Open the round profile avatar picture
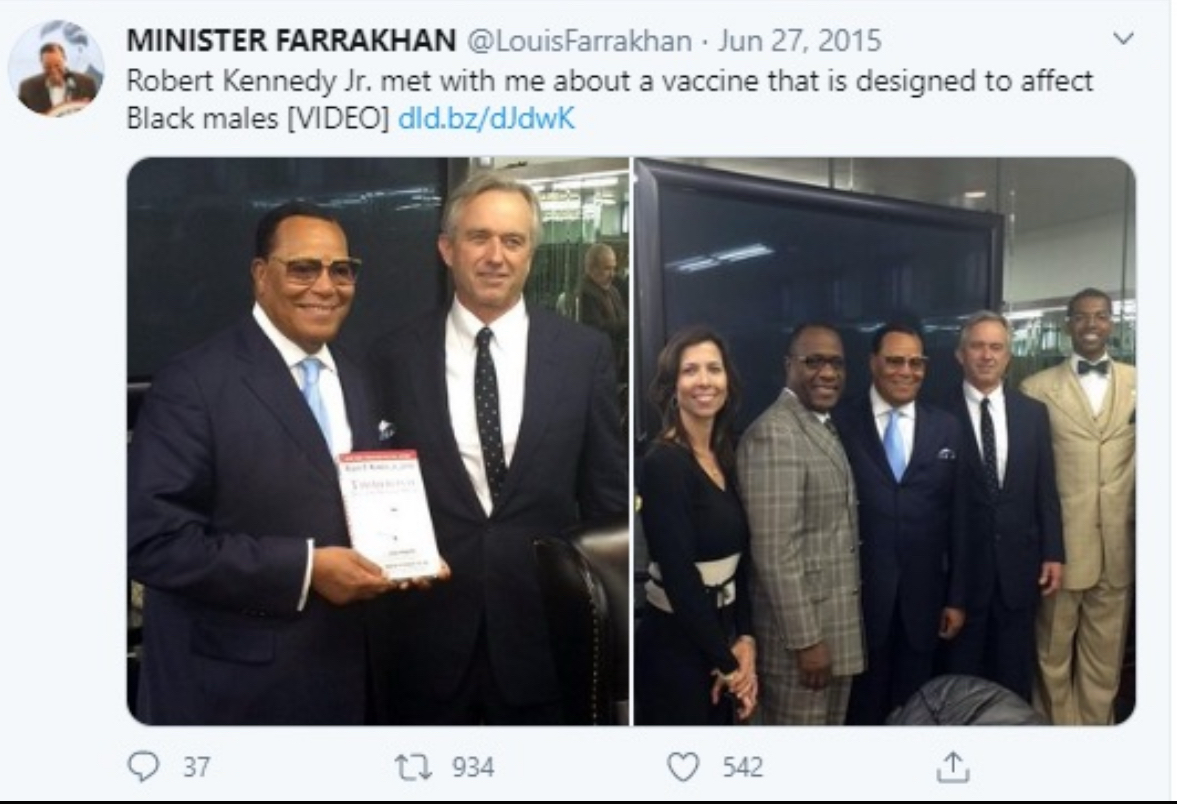Viewport: 1177px width, 804px height. (x=56, y=68)
